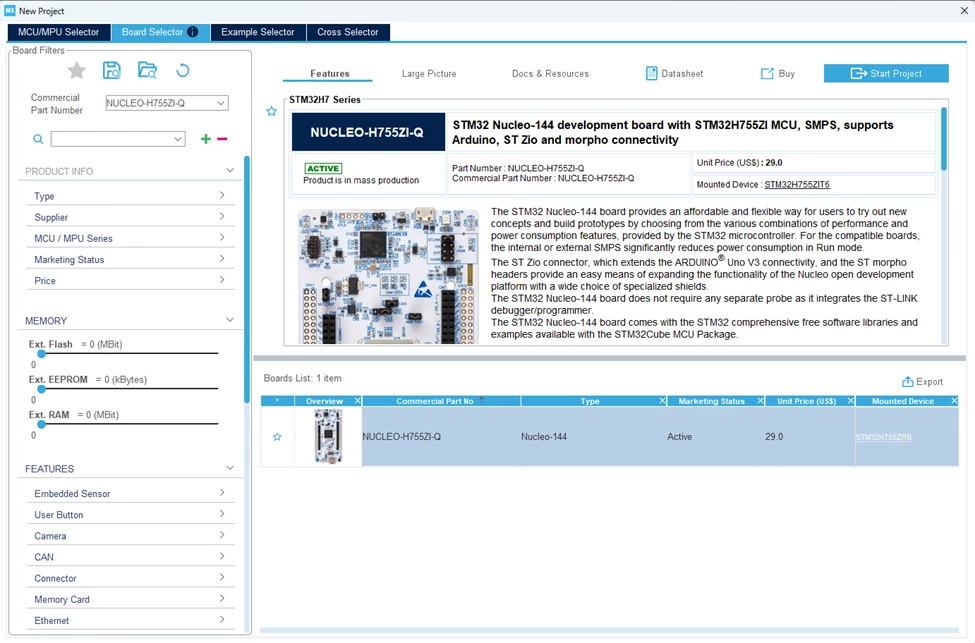Expand the Connector filter
The width and height of the screenshot is (975, 643).
point(222,577)
